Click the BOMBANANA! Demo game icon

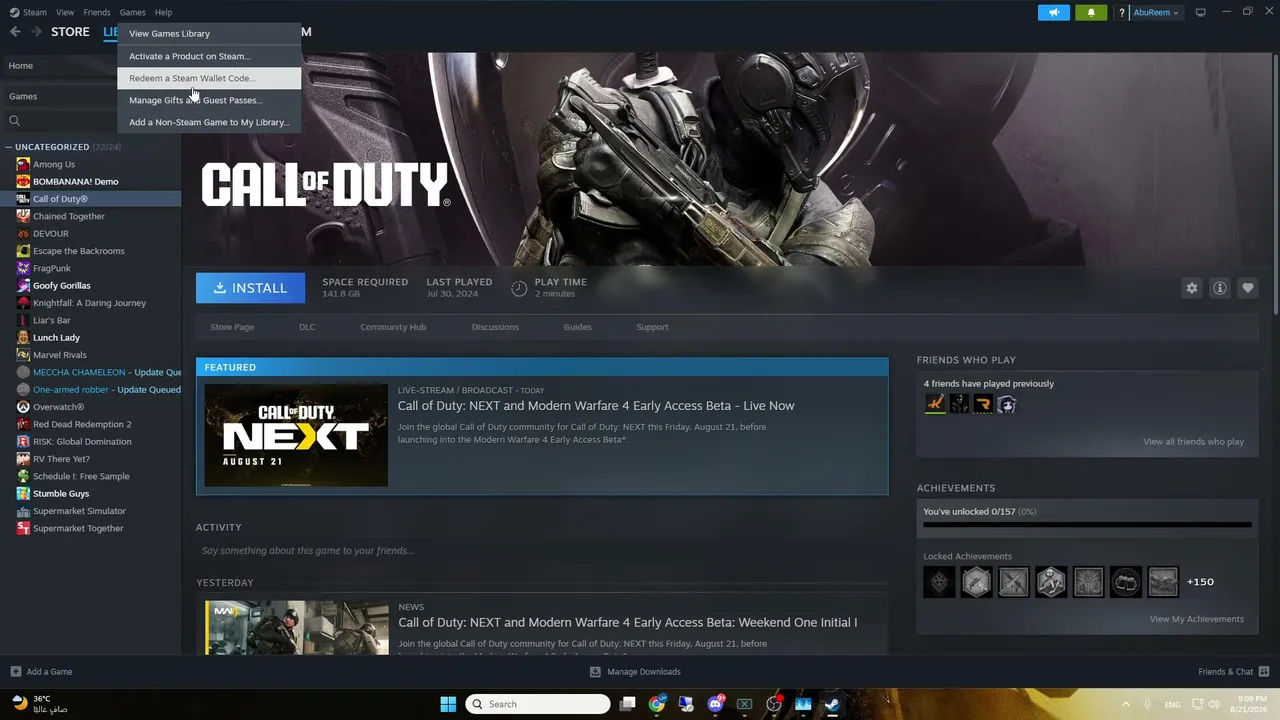point(23,181)
